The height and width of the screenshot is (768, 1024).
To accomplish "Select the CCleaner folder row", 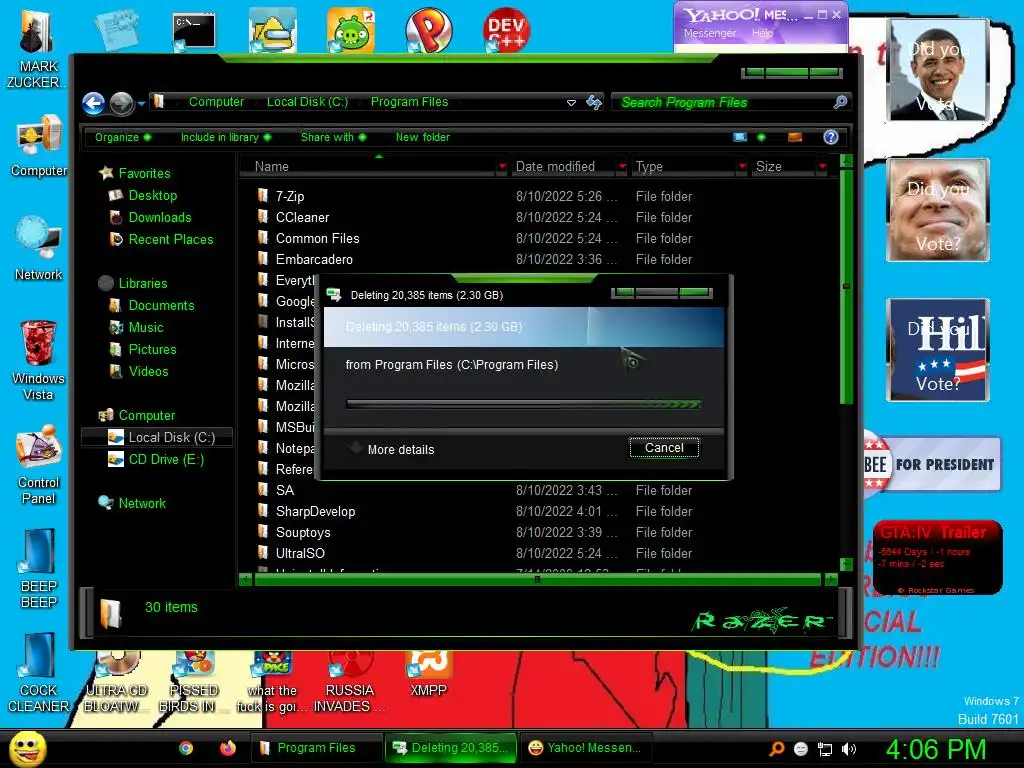I will coord(302,217).
